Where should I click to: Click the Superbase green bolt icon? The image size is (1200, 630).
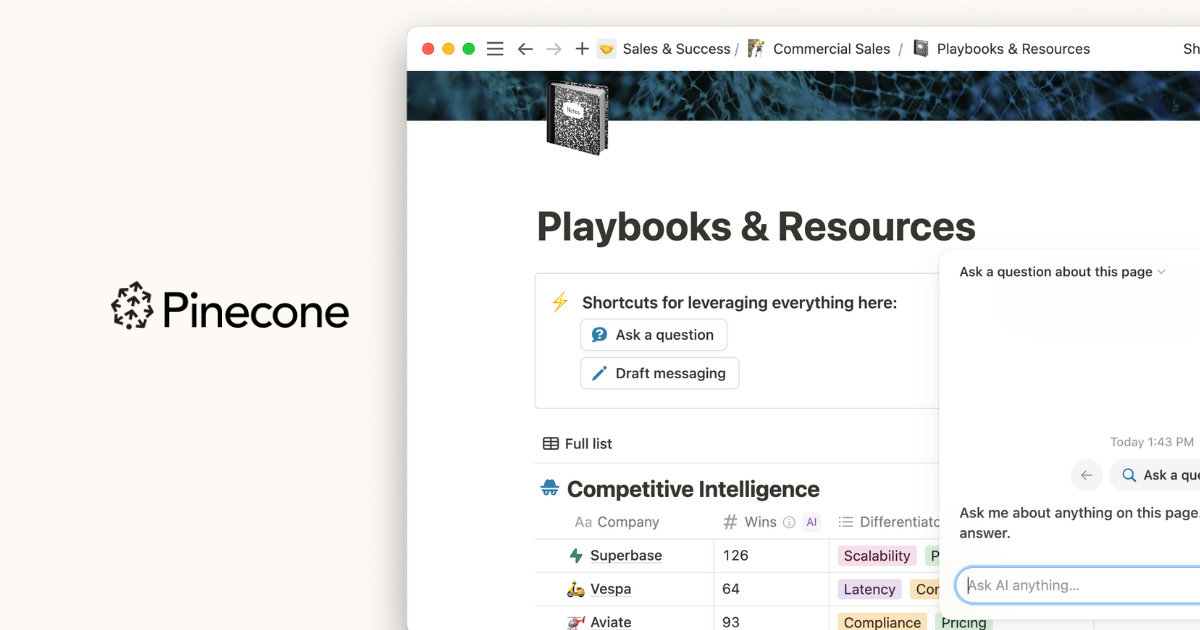tap(575, 556)
